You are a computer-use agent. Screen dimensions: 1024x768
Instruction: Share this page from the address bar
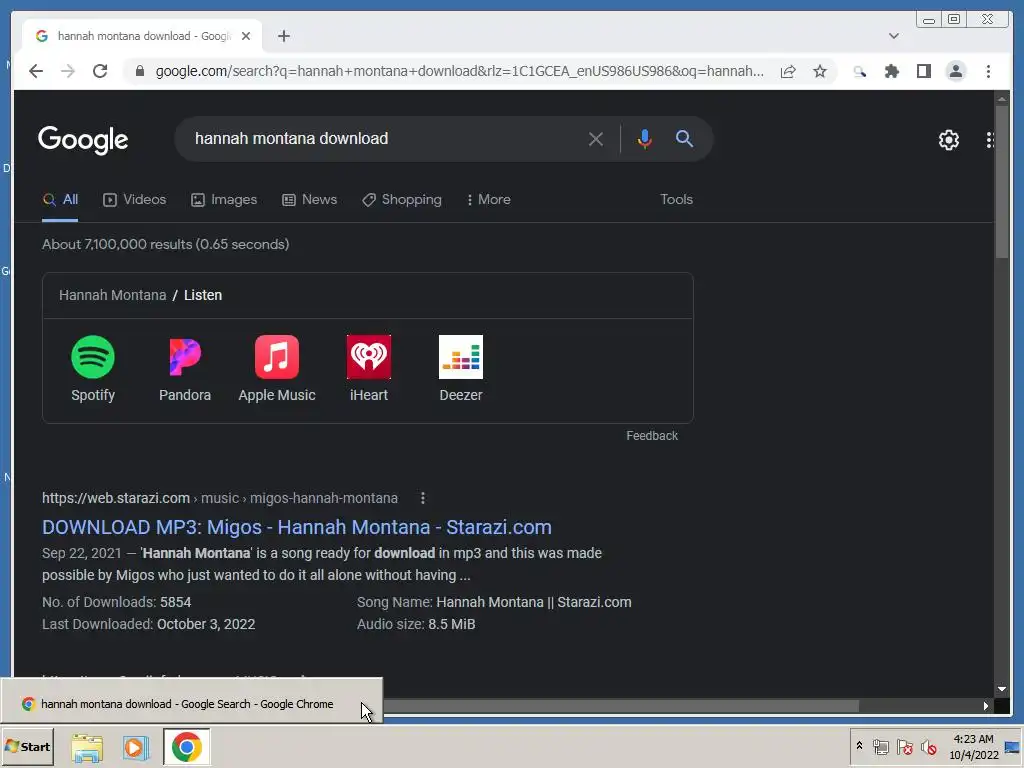pos(788,71)
